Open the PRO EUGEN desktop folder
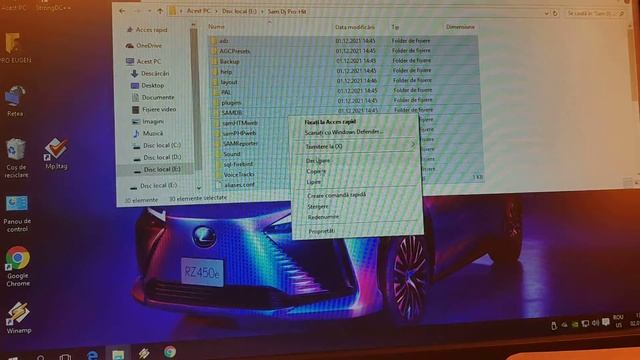 point(15,48)
